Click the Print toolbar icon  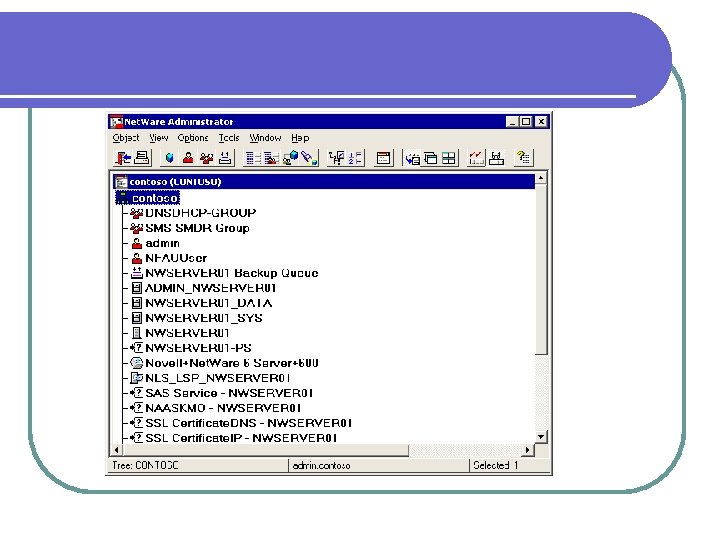(x=142, y=158)
